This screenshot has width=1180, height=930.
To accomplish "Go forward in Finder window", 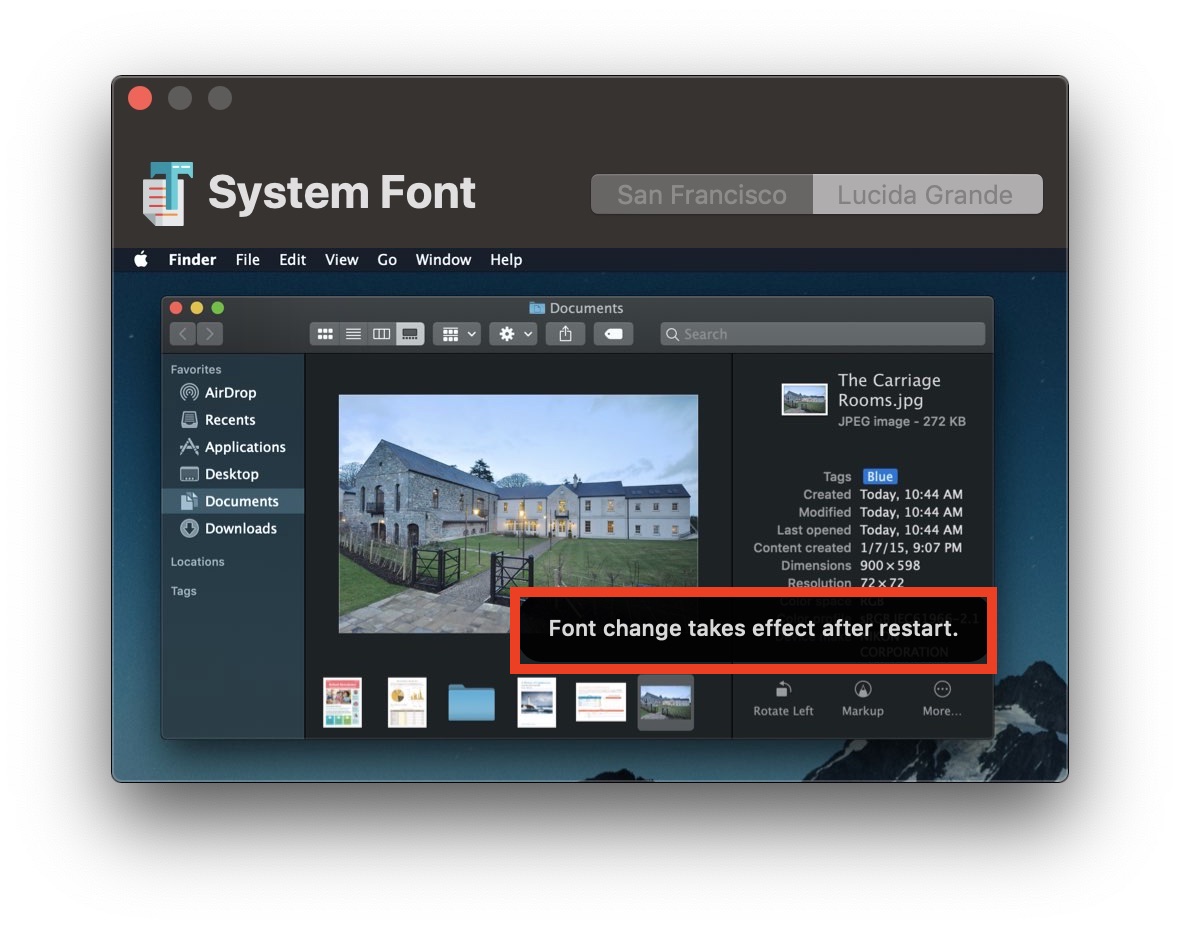I will (210, 334).
